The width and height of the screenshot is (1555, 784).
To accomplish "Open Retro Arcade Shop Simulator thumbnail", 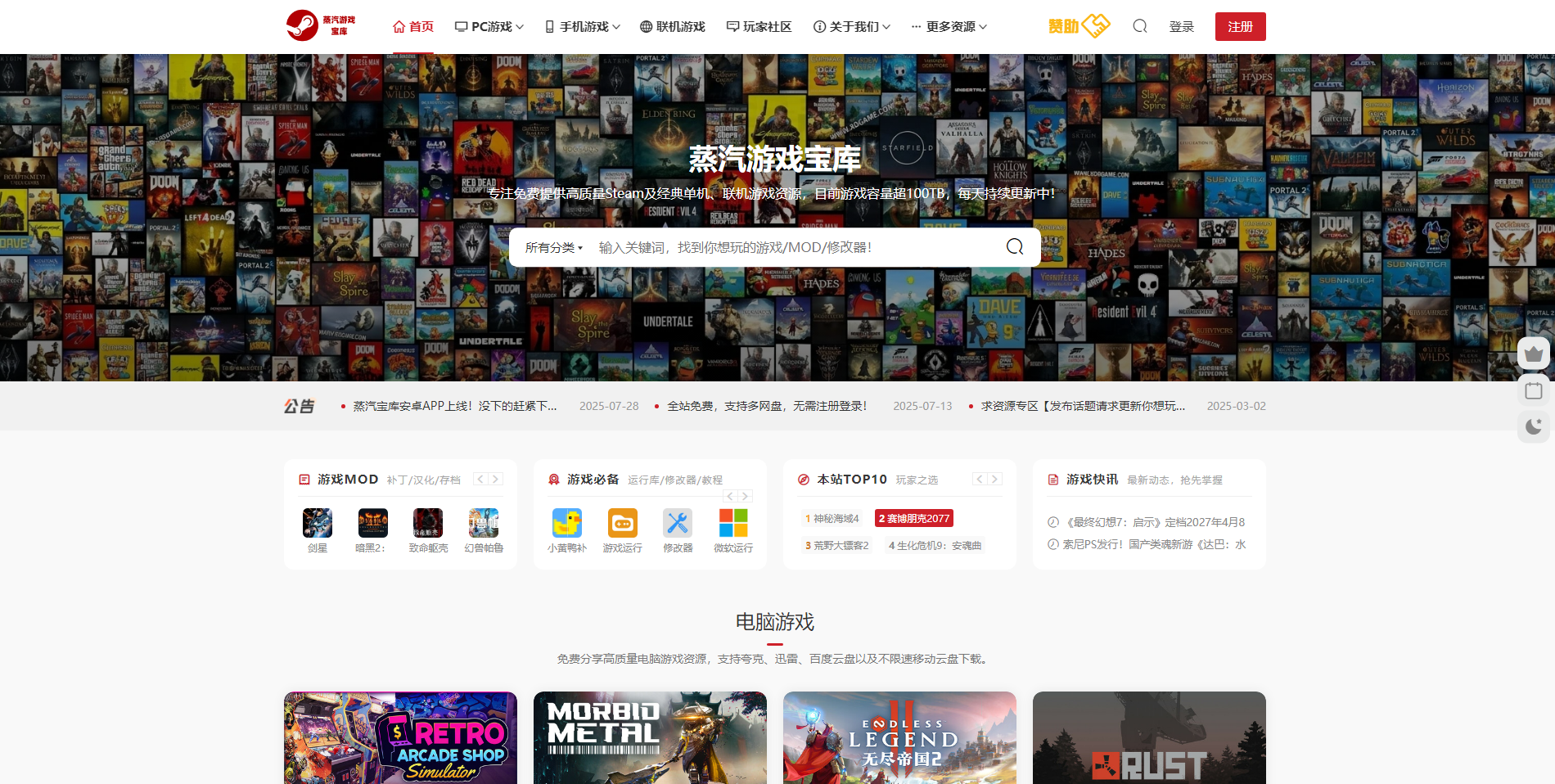I will click(x=400, y=737).
